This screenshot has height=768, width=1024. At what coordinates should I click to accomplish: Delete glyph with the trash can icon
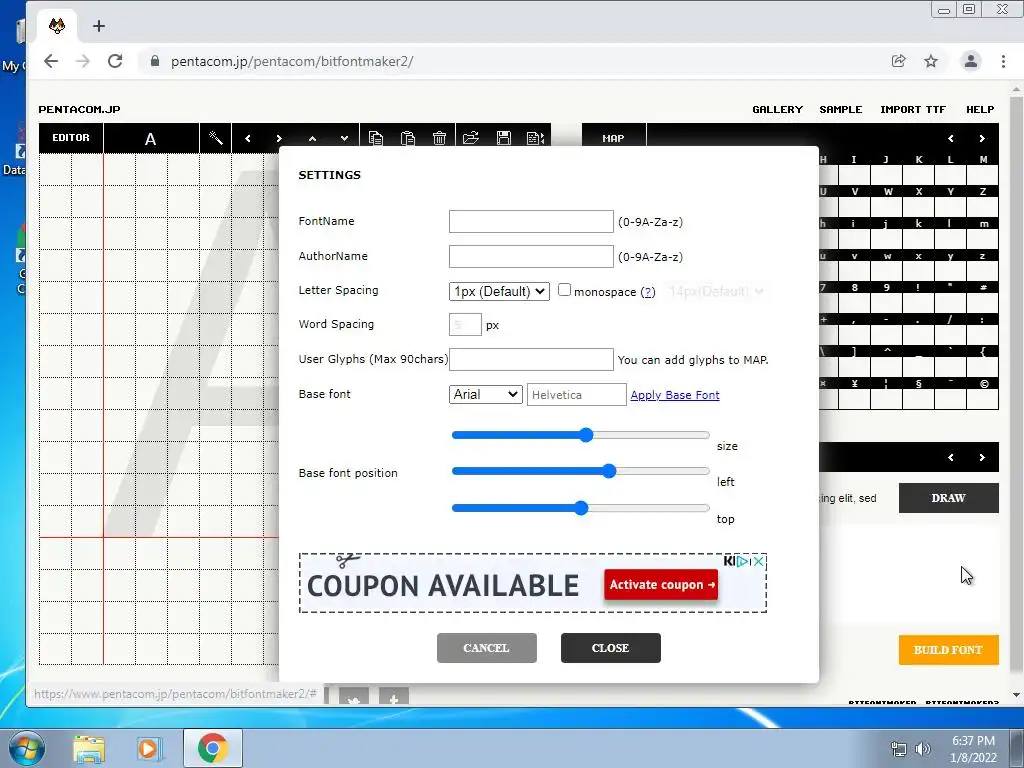pyautogui.click(x=440, y=138)
